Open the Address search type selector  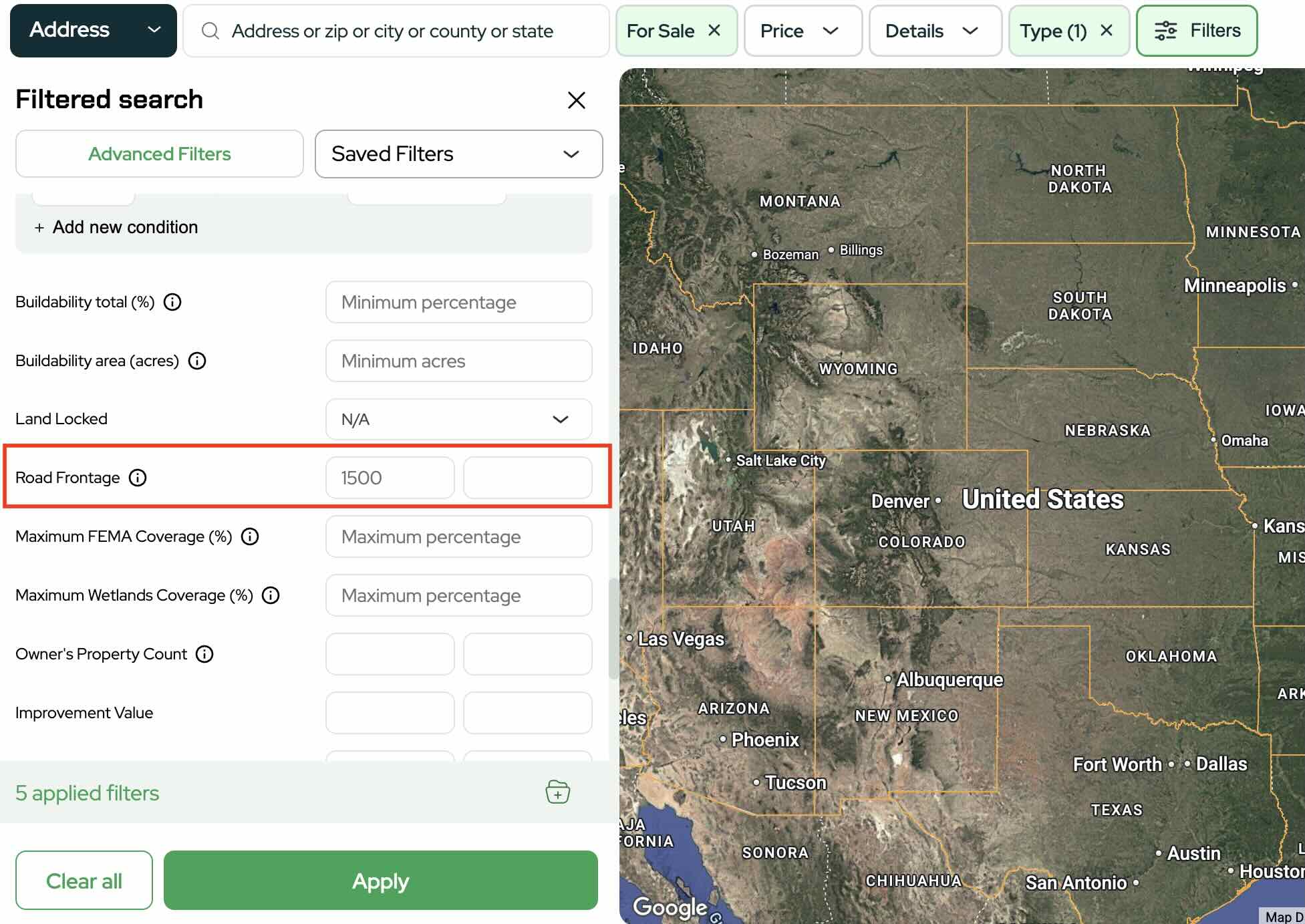[x=94, y=31]
